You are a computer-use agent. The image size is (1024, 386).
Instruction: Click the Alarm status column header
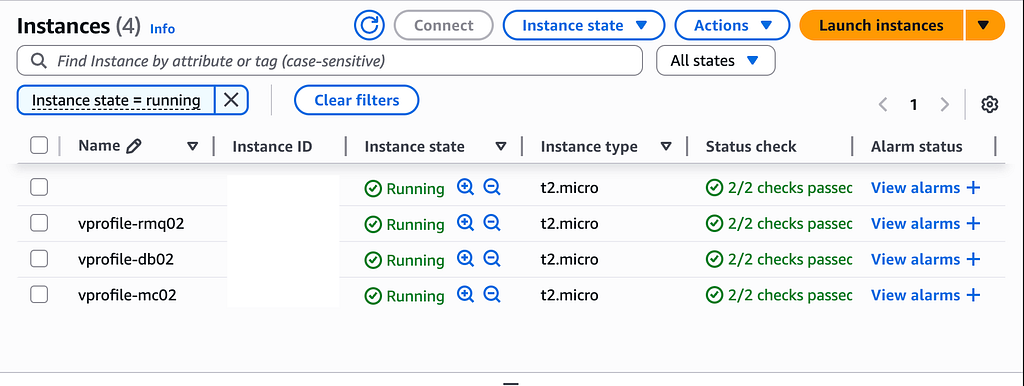pyautogui.click(x=916, y=147)
